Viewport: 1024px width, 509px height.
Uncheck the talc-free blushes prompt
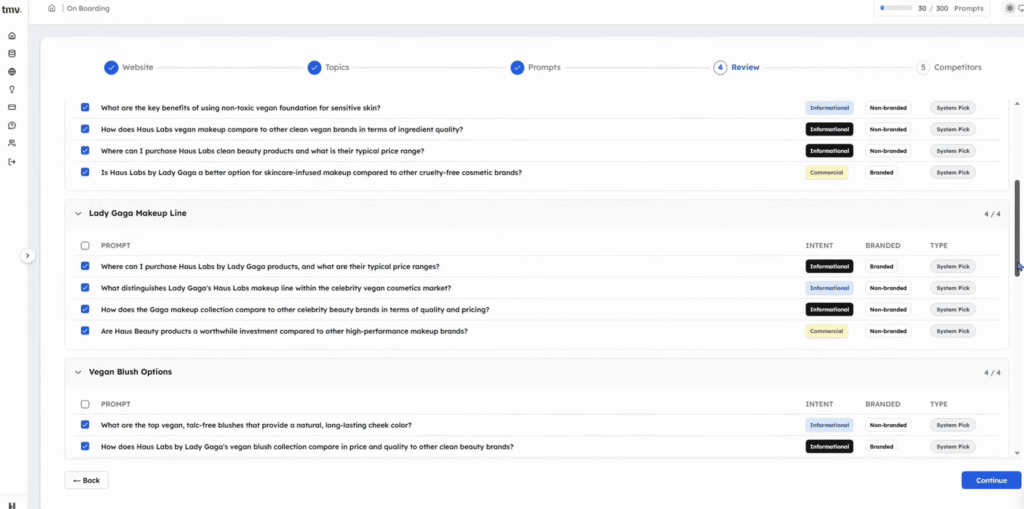tap(85, 425)
